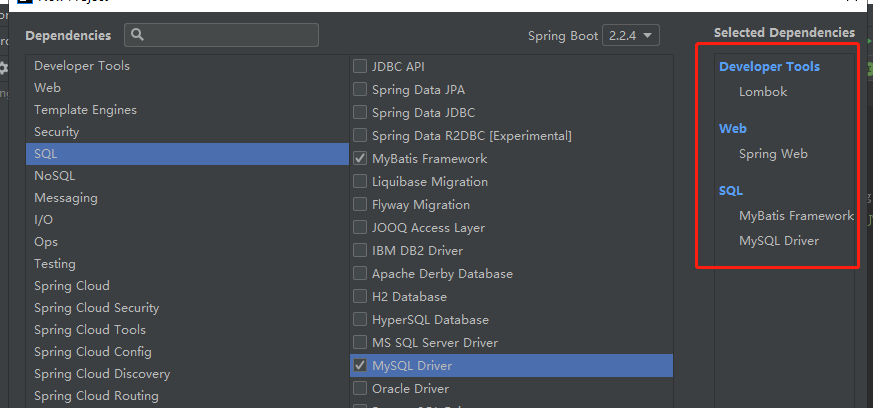Select the Ops category

point(187,242)
